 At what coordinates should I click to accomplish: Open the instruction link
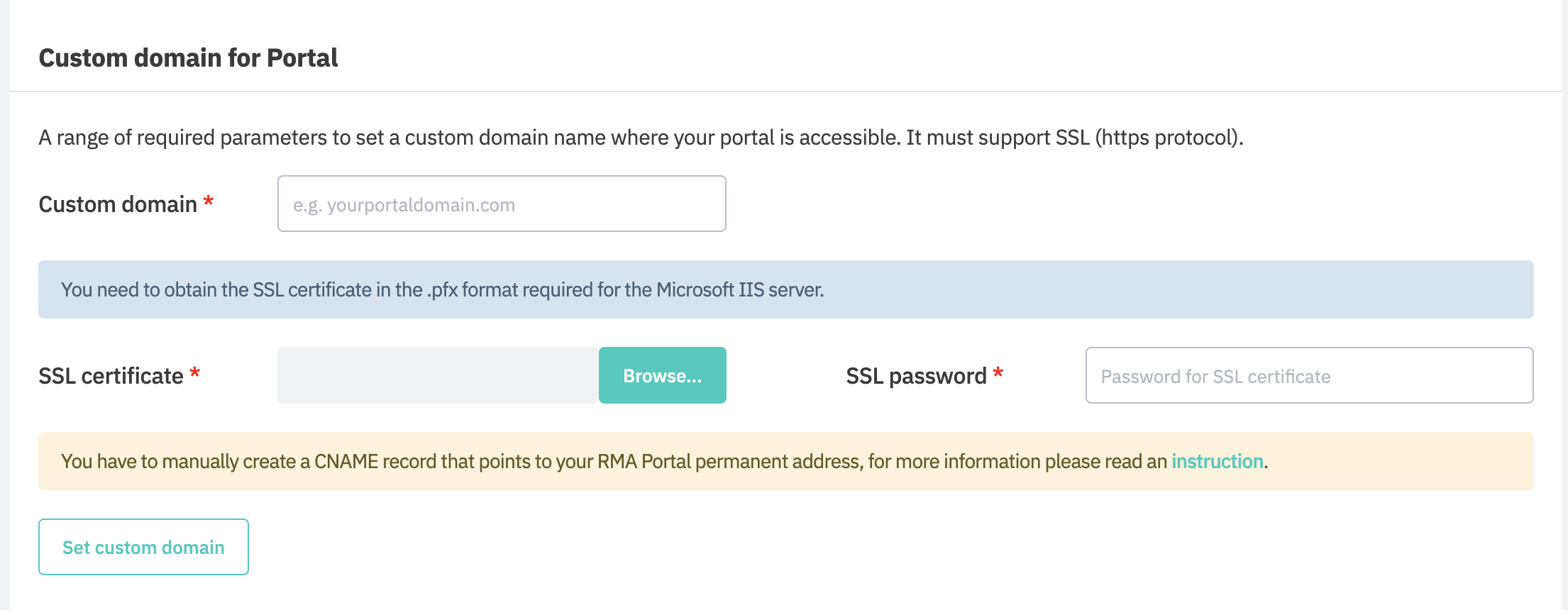(x=1217, y=462)
